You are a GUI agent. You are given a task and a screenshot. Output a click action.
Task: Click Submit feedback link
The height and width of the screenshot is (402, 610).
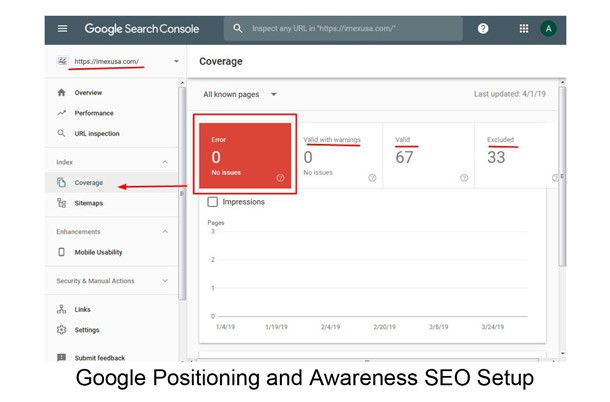pos(100,358)
